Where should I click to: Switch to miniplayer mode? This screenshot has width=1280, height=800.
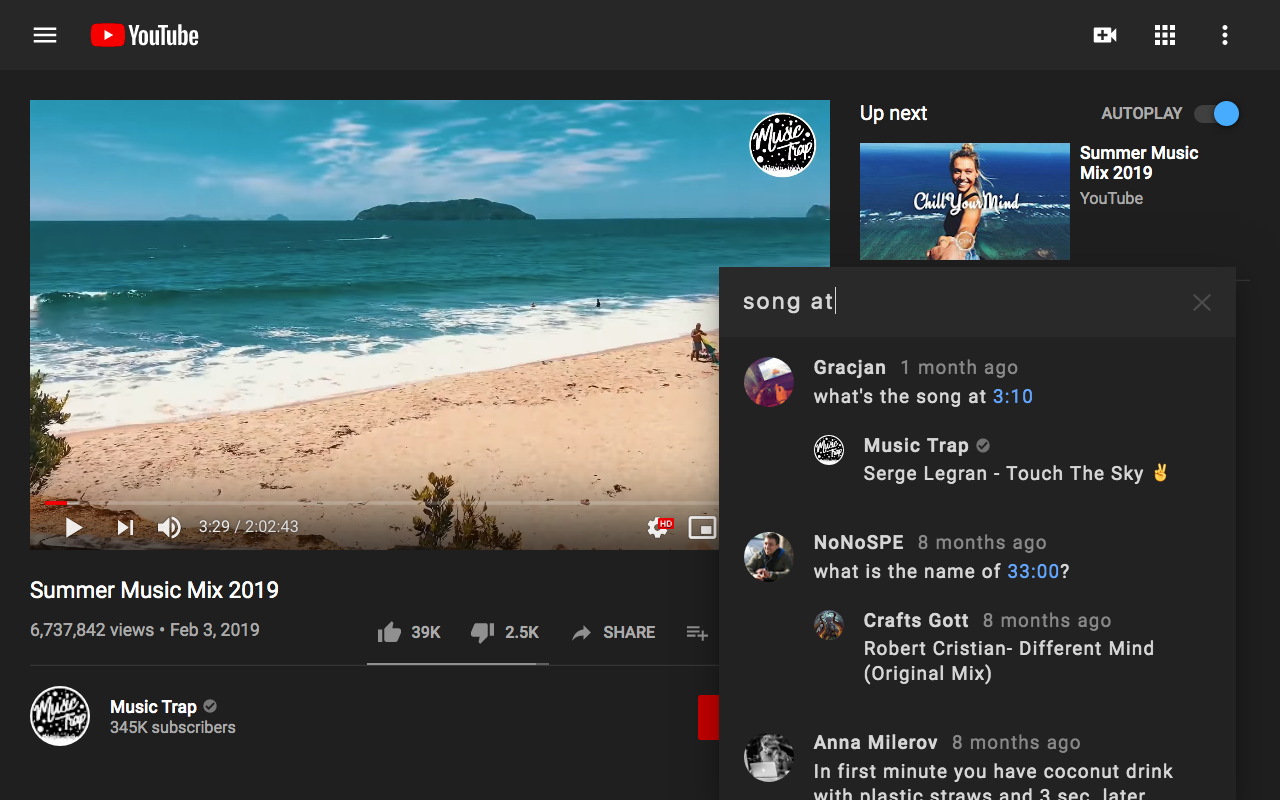point(703,527)
